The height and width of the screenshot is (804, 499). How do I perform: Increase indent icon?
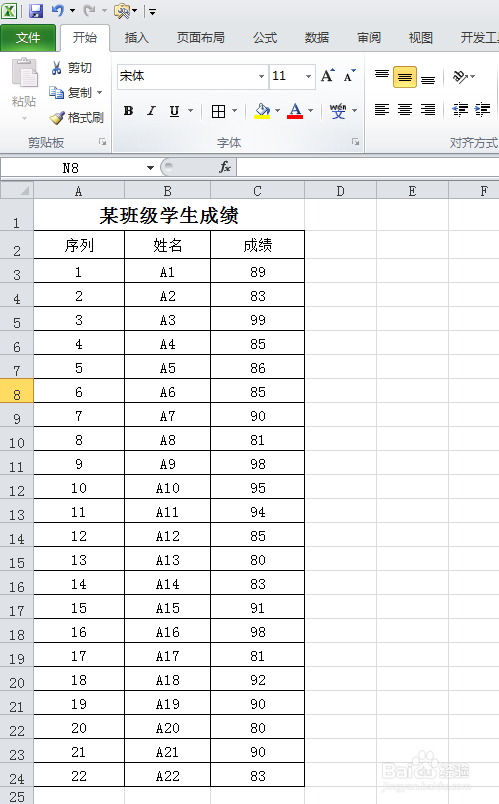(x=483, y=110)
